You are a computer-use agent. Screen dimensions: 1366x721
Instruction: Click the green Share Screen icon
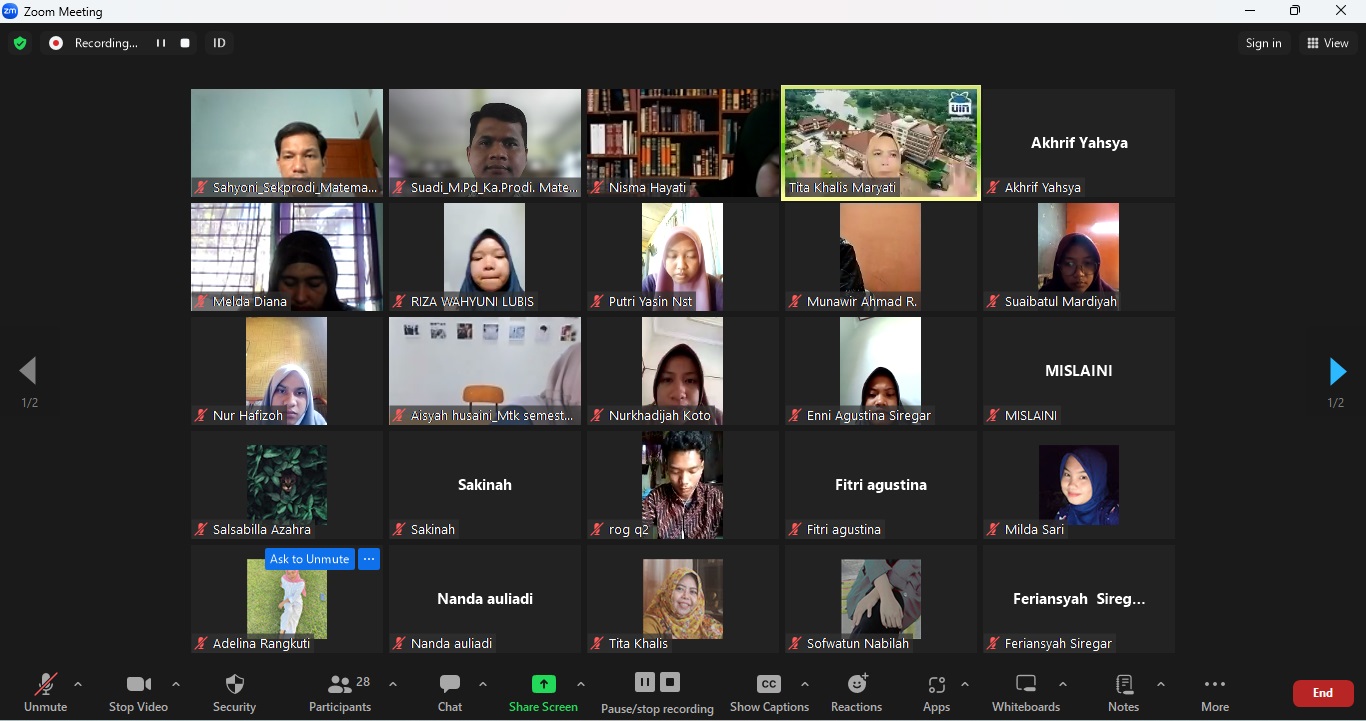click(543, 685)
